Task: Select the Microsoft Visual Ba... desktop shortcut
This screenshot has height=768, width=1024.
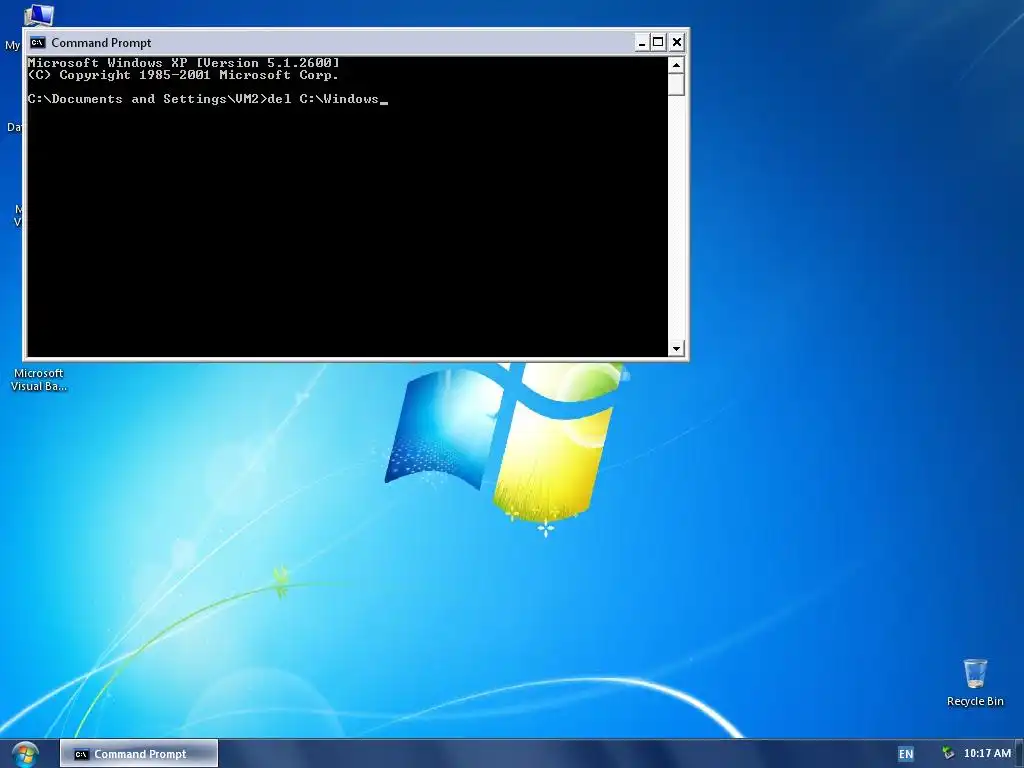Action: click(x=39, y=379)
